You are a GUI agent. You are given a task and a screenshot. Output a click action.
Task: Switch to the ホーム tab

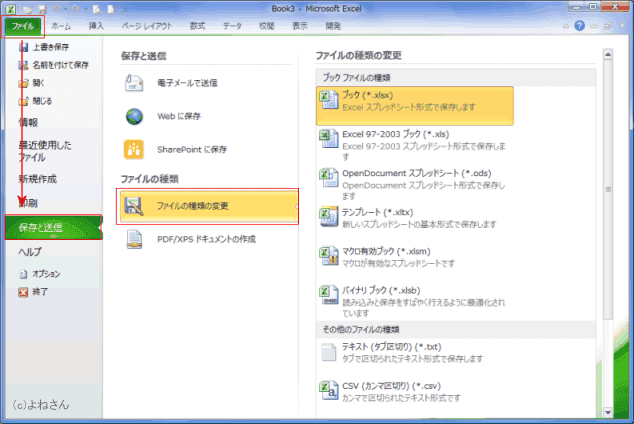tap(61, 26)
